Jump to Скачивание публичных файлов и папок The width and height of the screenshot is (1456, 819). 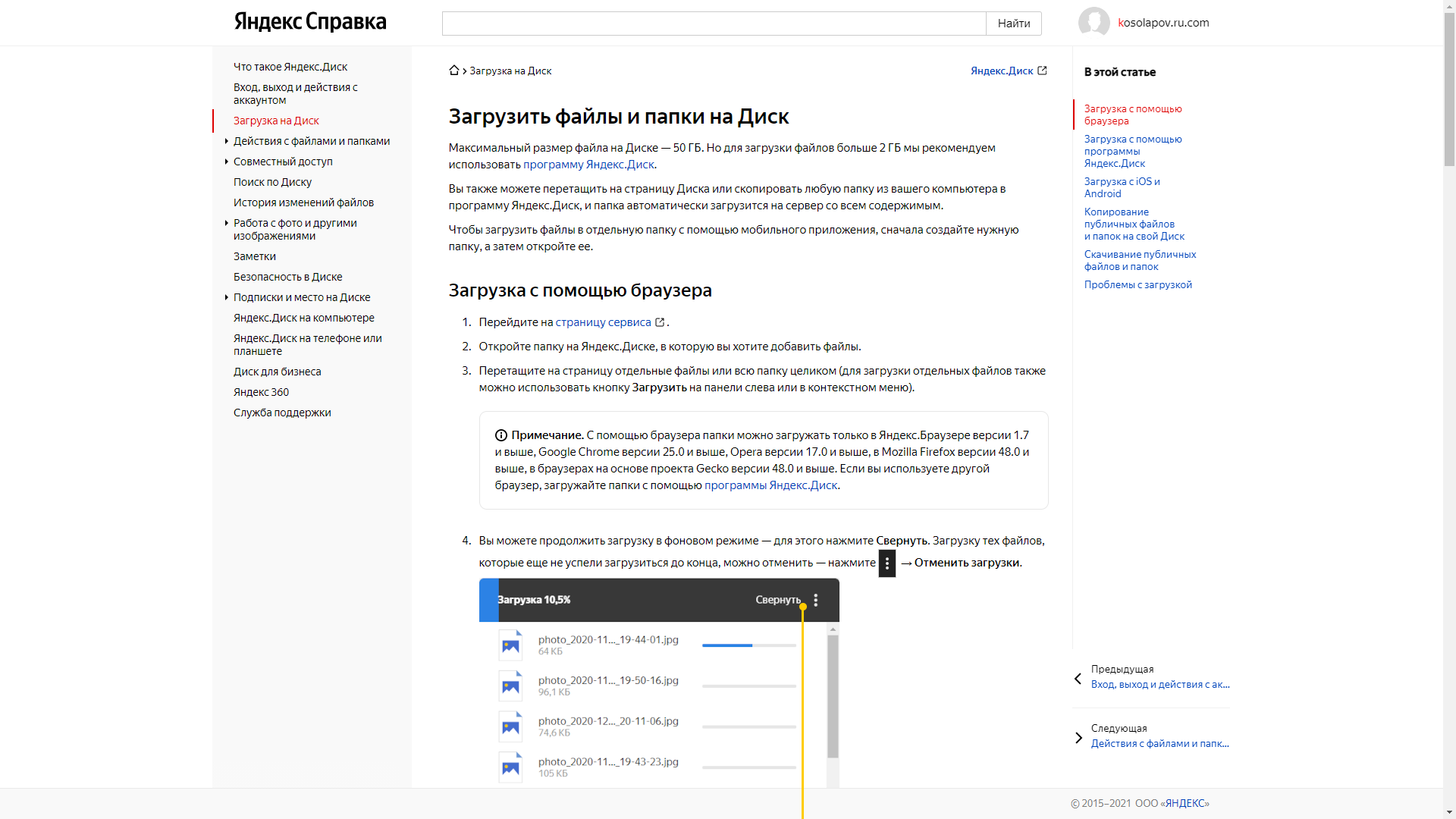(x=1140, y=260)
